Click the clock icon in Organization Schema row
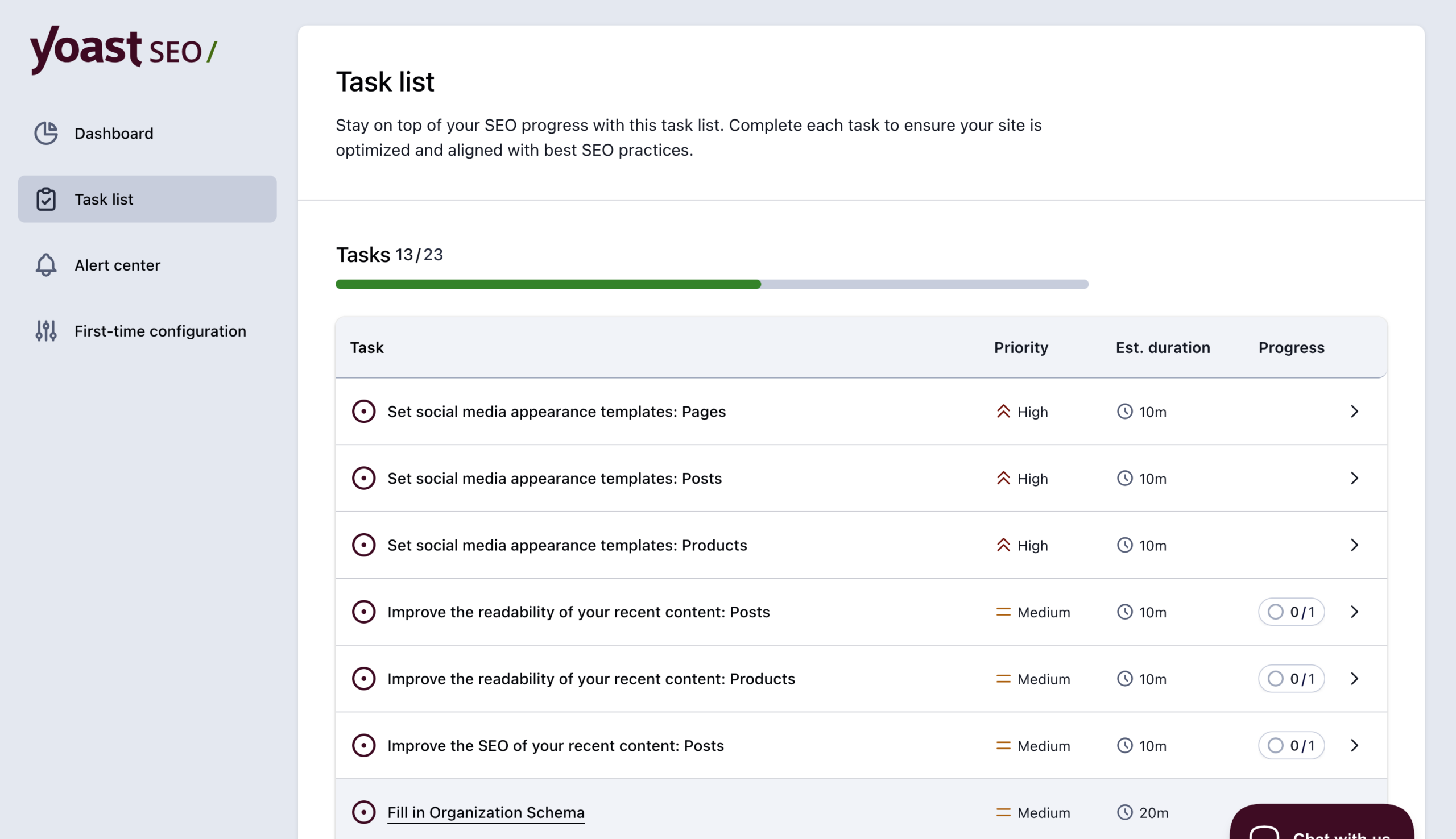The image size is (1456, 839). [1124, 812]
